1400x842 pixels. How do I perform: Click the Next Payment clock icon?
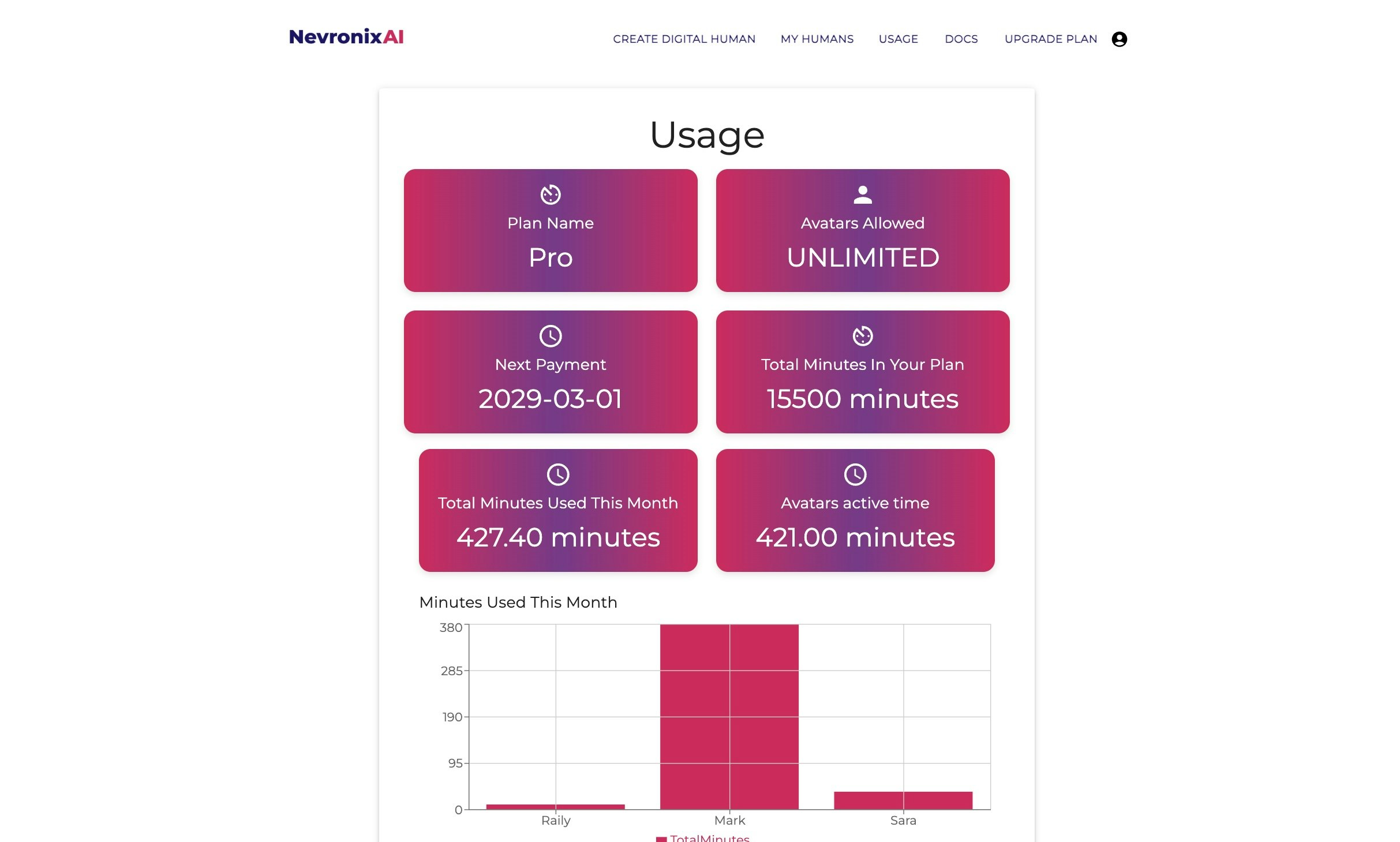click(550, 336)
